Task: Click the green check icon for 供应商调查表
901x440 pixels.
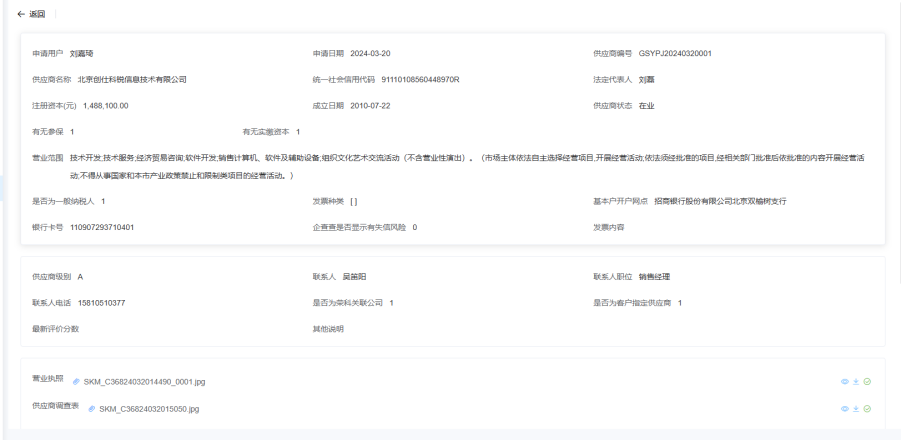Action: click(x=867, y=409)
